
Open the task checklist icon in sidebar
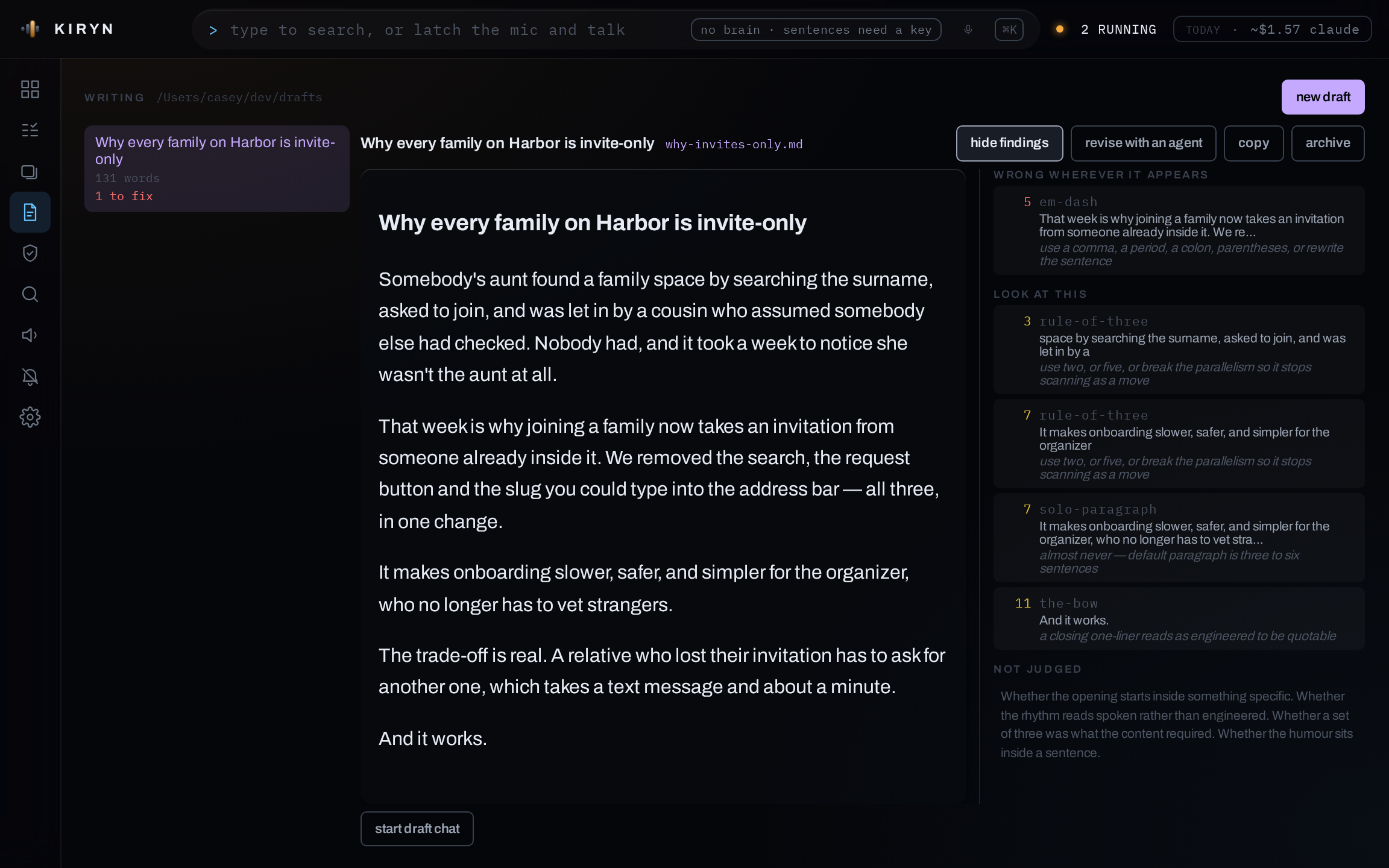[30, 130]
